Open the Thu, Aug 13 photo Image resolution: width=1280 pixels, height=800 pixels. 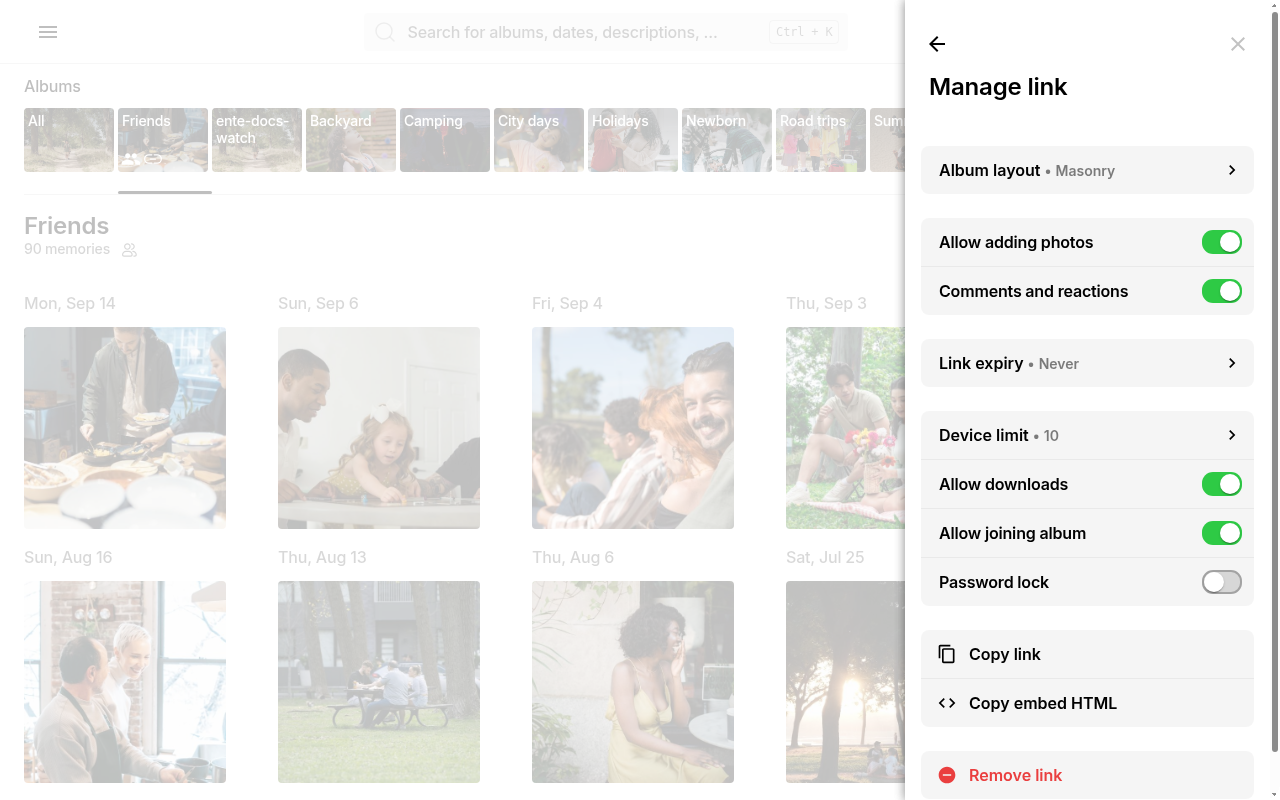(379, 682)
